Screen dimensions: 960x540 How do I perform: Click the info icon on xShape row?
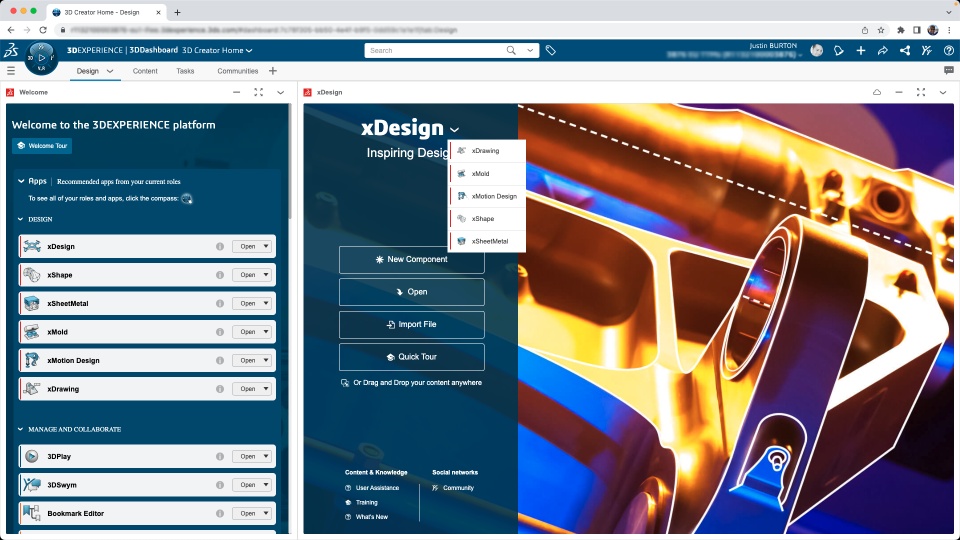[220, 275]
